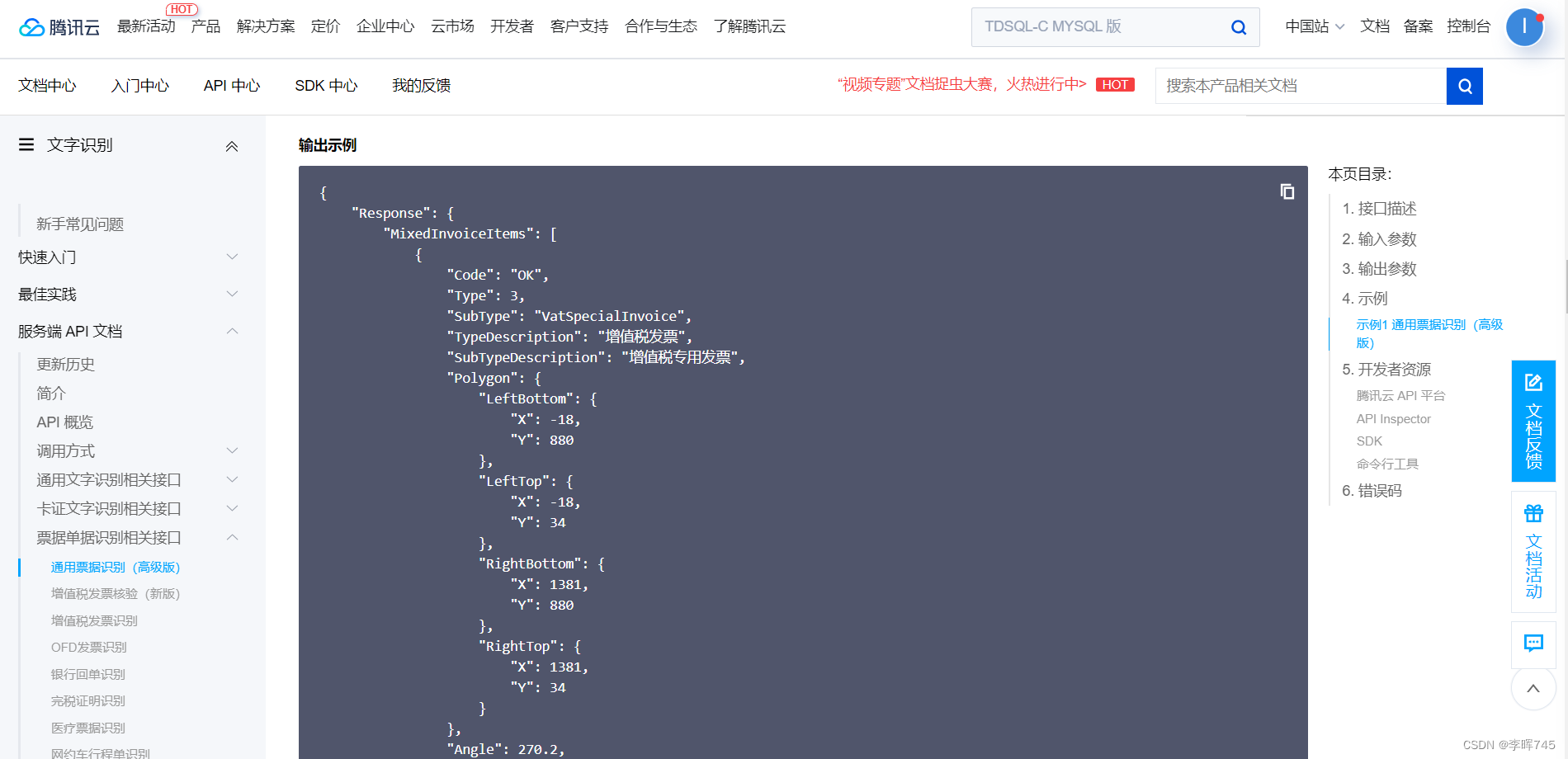Open the 了解腾讯云 menu
Image resolution: width=1568 pixels, height=759 pixels.
749,26
